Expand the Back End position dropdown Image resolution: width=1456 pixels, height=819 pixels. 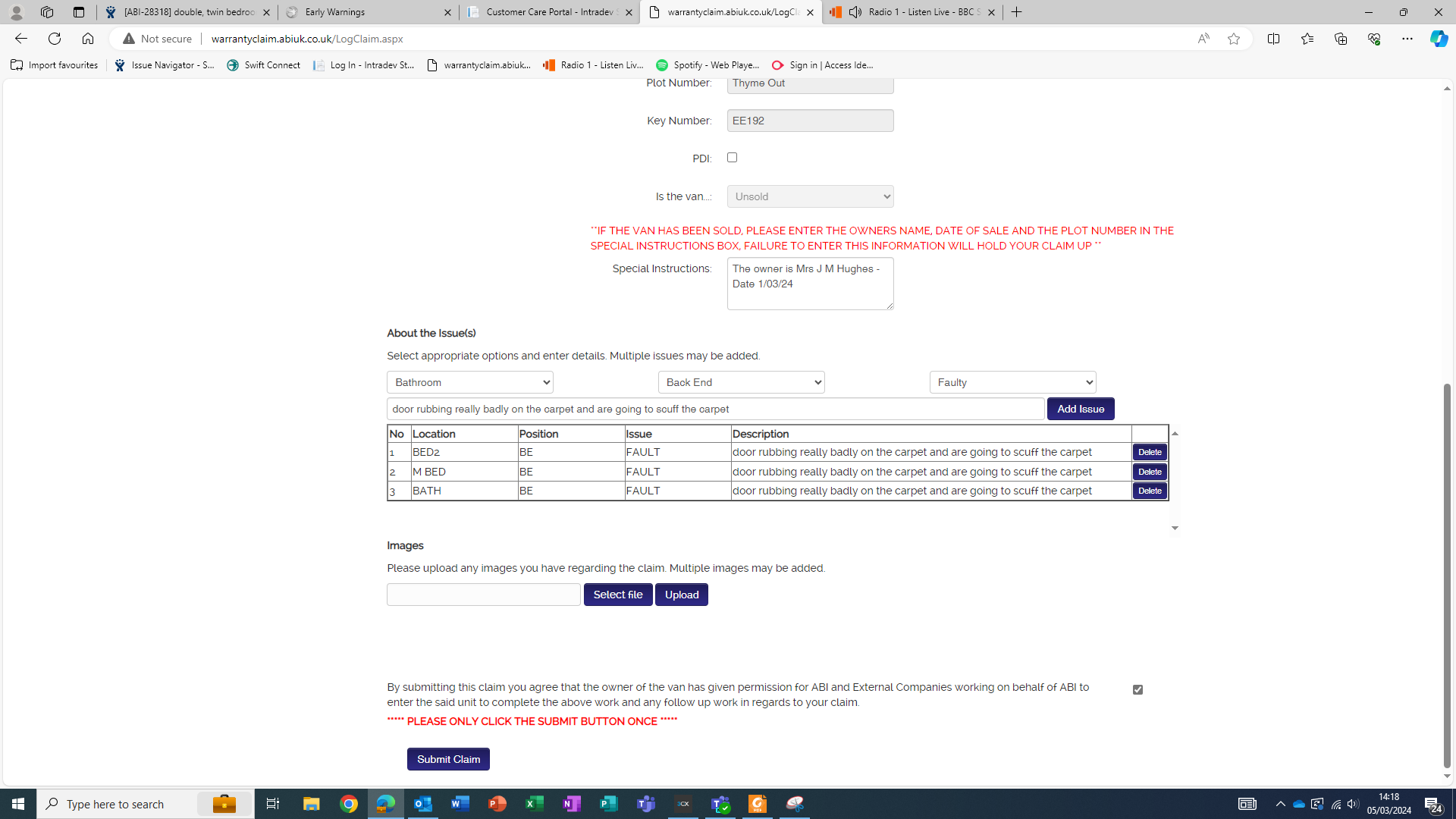[741, 382]
